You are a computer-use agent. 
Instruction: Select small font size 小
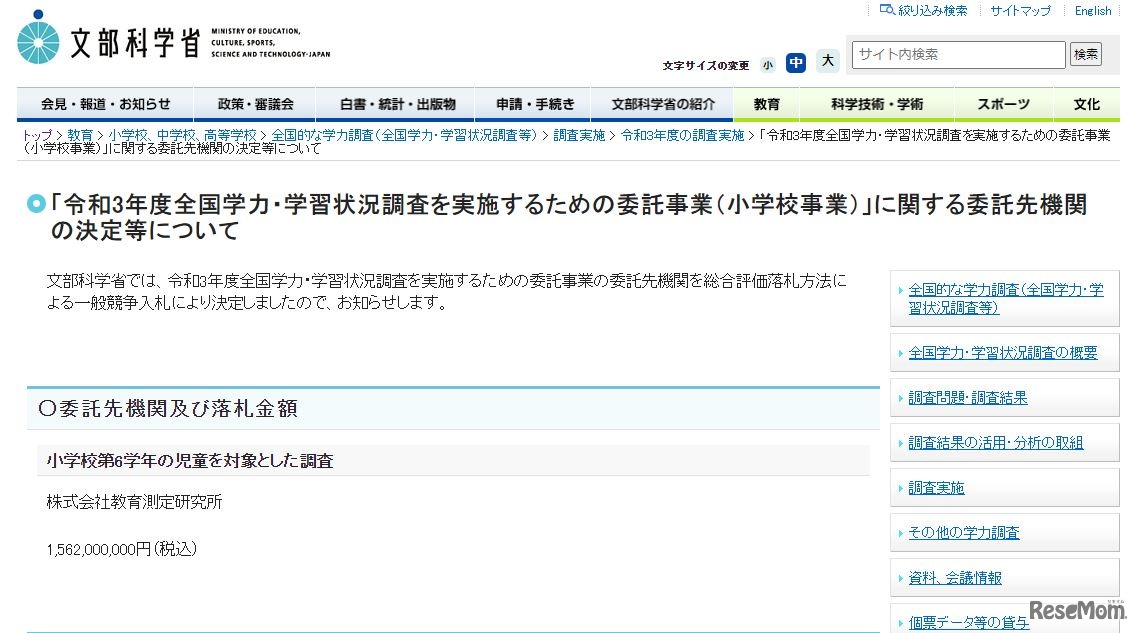coord(768,63)
